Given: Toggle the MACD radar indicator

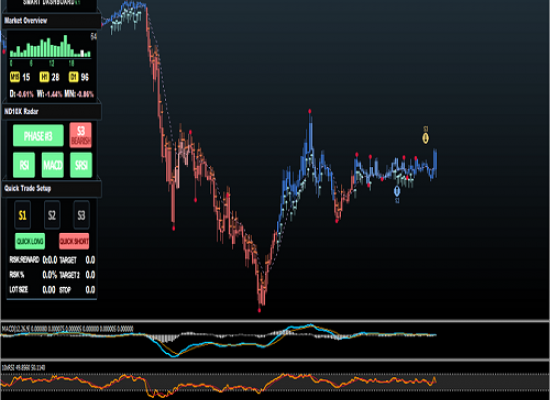Looking at the screenshot, I should click(x=53, y=165).
